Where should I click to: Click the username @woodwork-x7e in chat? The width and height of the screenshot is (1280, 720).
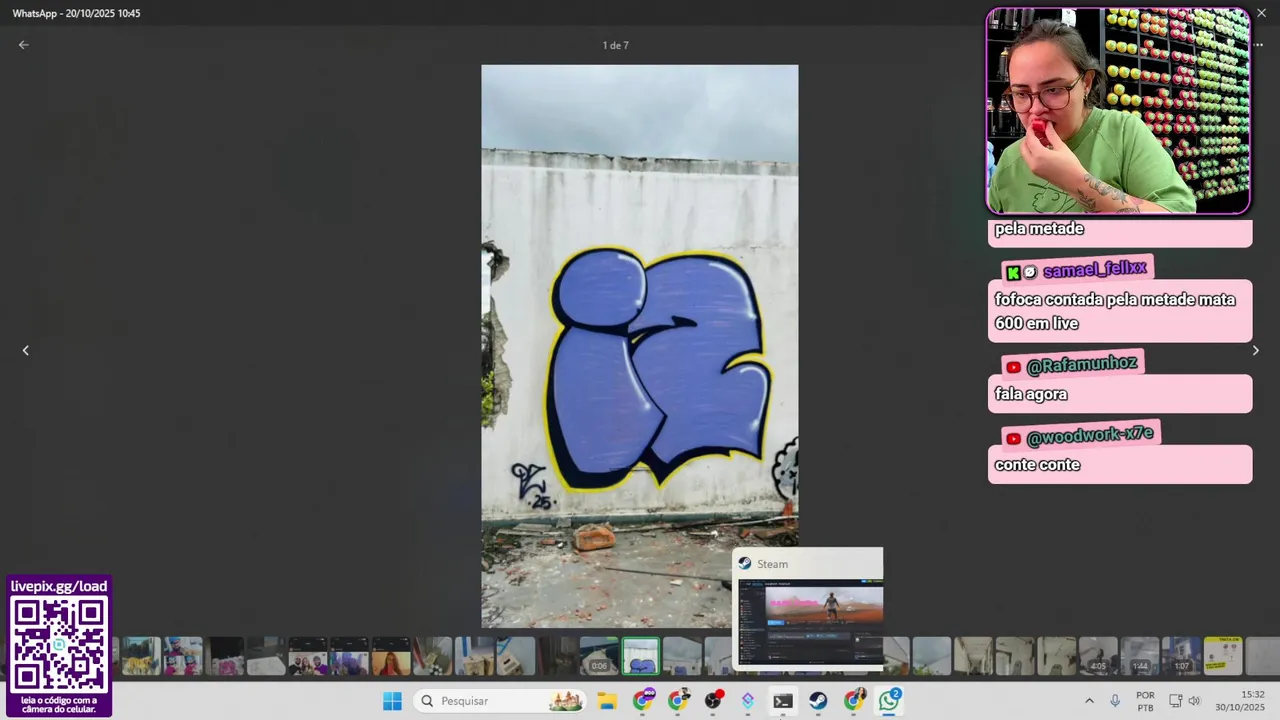pyautogui.click(x=1090, y=435)
